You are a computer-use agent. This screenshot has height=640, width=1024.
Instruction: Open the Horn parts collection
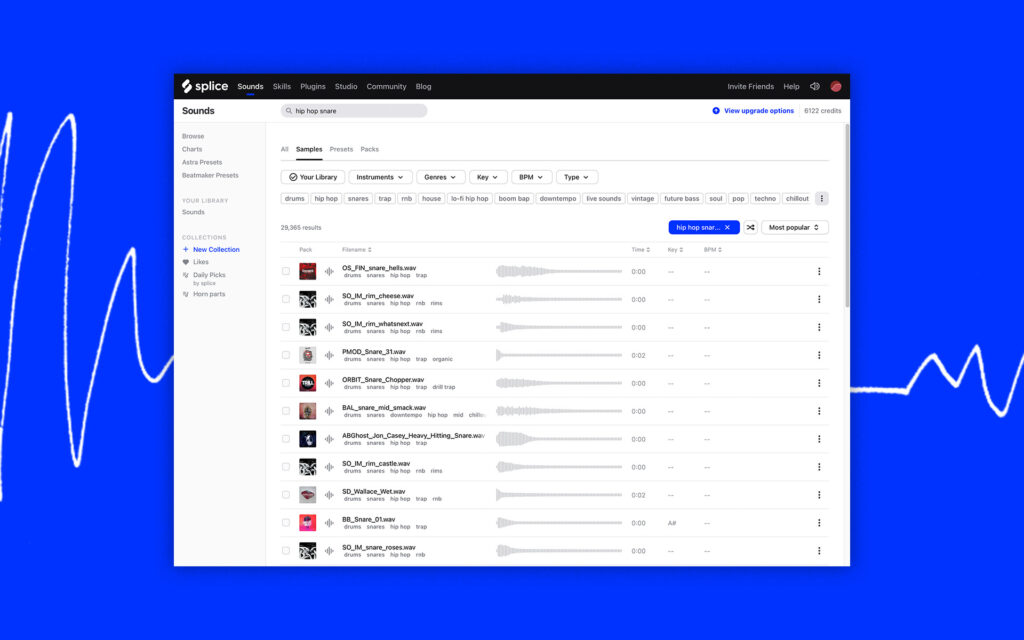coord(211,293)
